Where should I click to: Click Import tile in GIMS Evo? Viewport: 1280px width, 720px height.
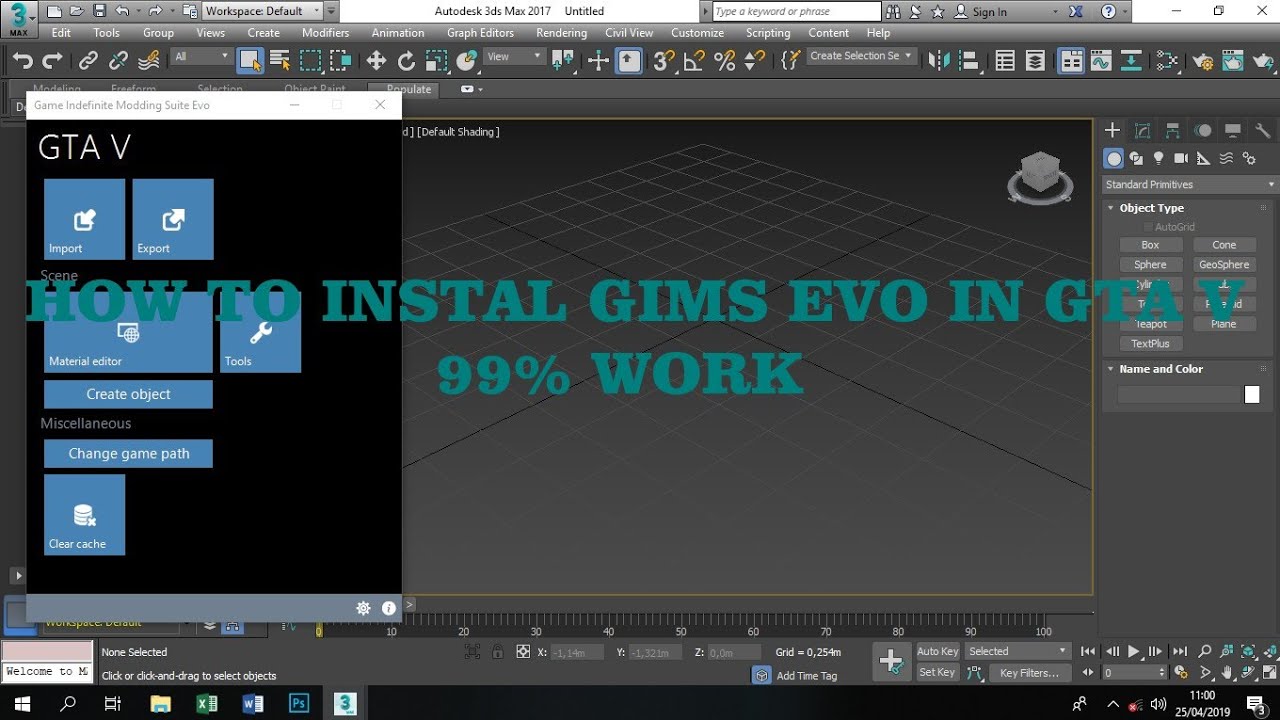click(x=84, y=219)
